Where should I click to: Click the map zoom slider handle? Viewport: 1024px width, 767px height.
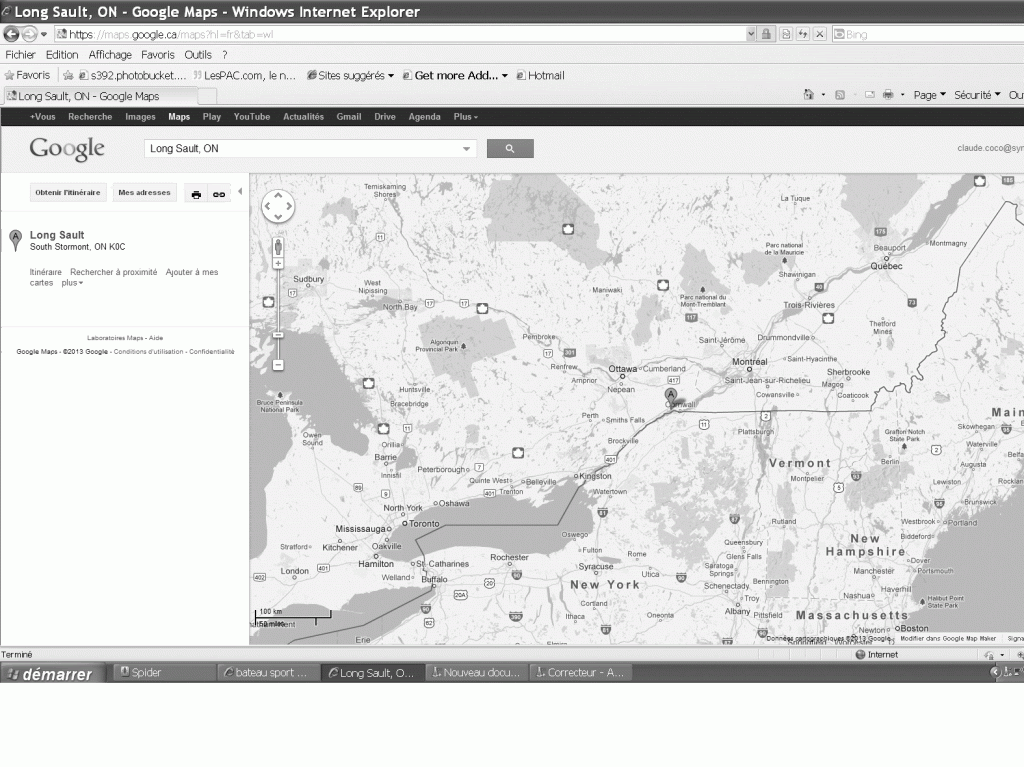pyautogui.click(x=278, y=335)
